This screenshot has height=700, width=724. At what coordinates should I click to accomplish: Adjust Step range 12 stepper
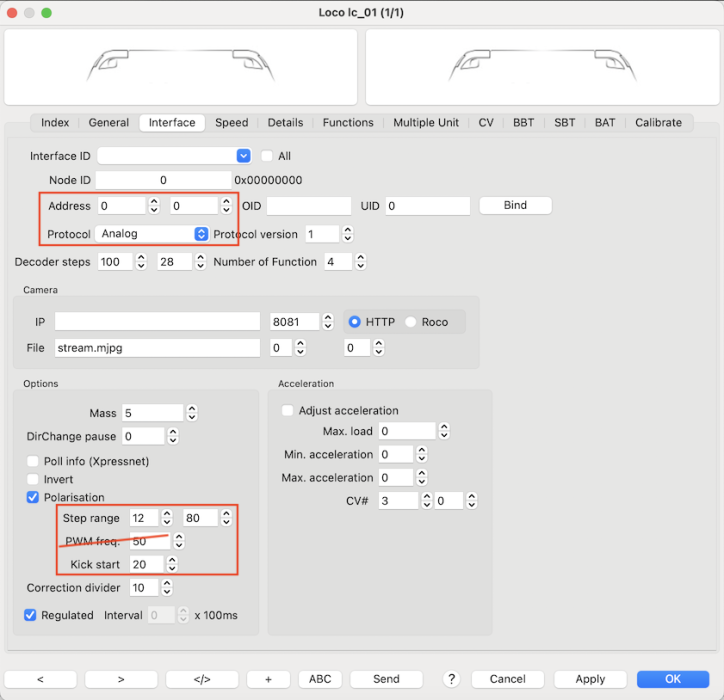coord(167,518)
